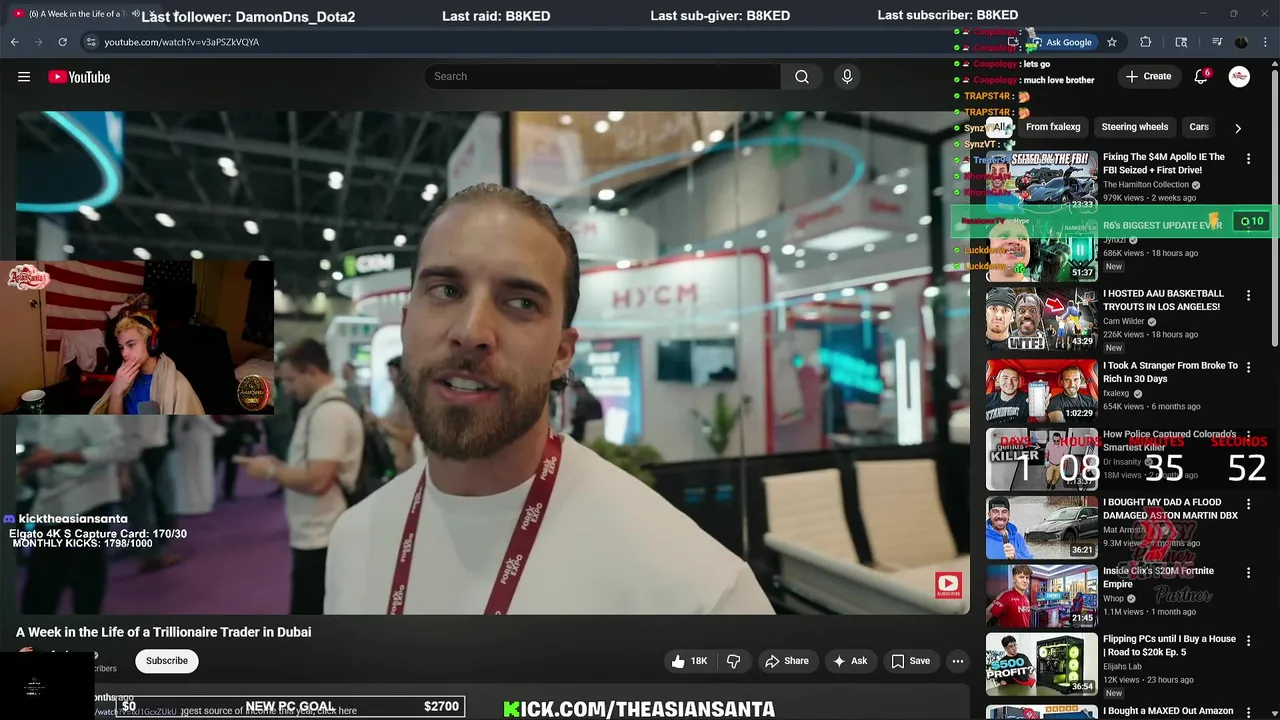Click the Share button
1280x720 pixels.
[x=786, y=661]
